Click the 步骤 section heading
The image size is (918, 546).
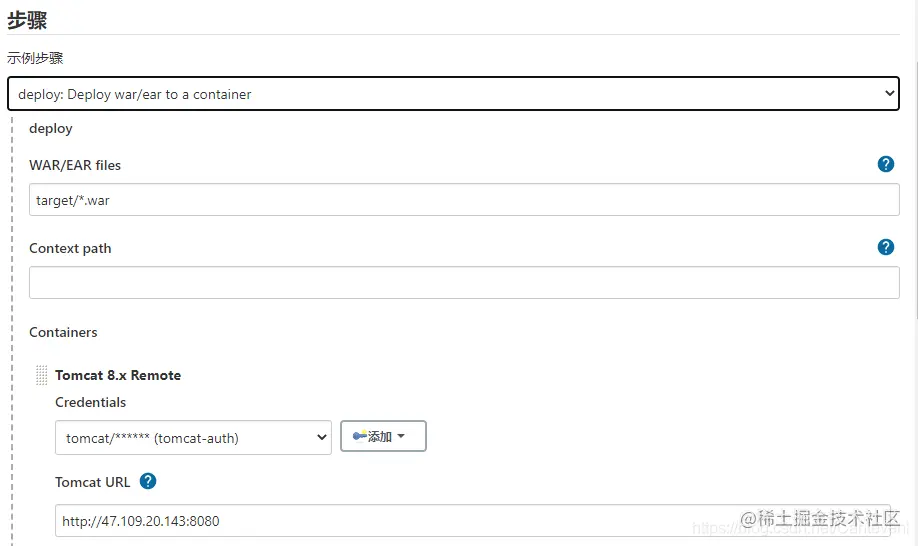[x=27, y=20]
